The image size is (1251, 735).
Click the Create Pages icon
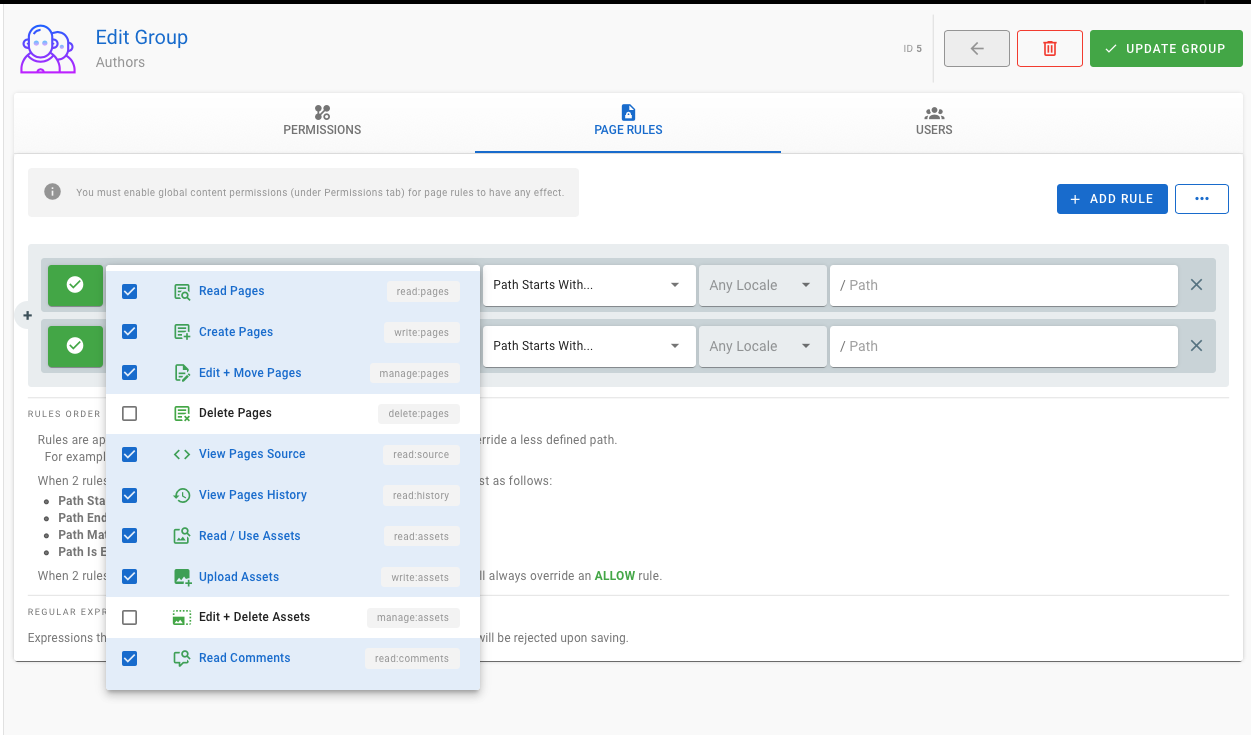(x=182, y=332)
